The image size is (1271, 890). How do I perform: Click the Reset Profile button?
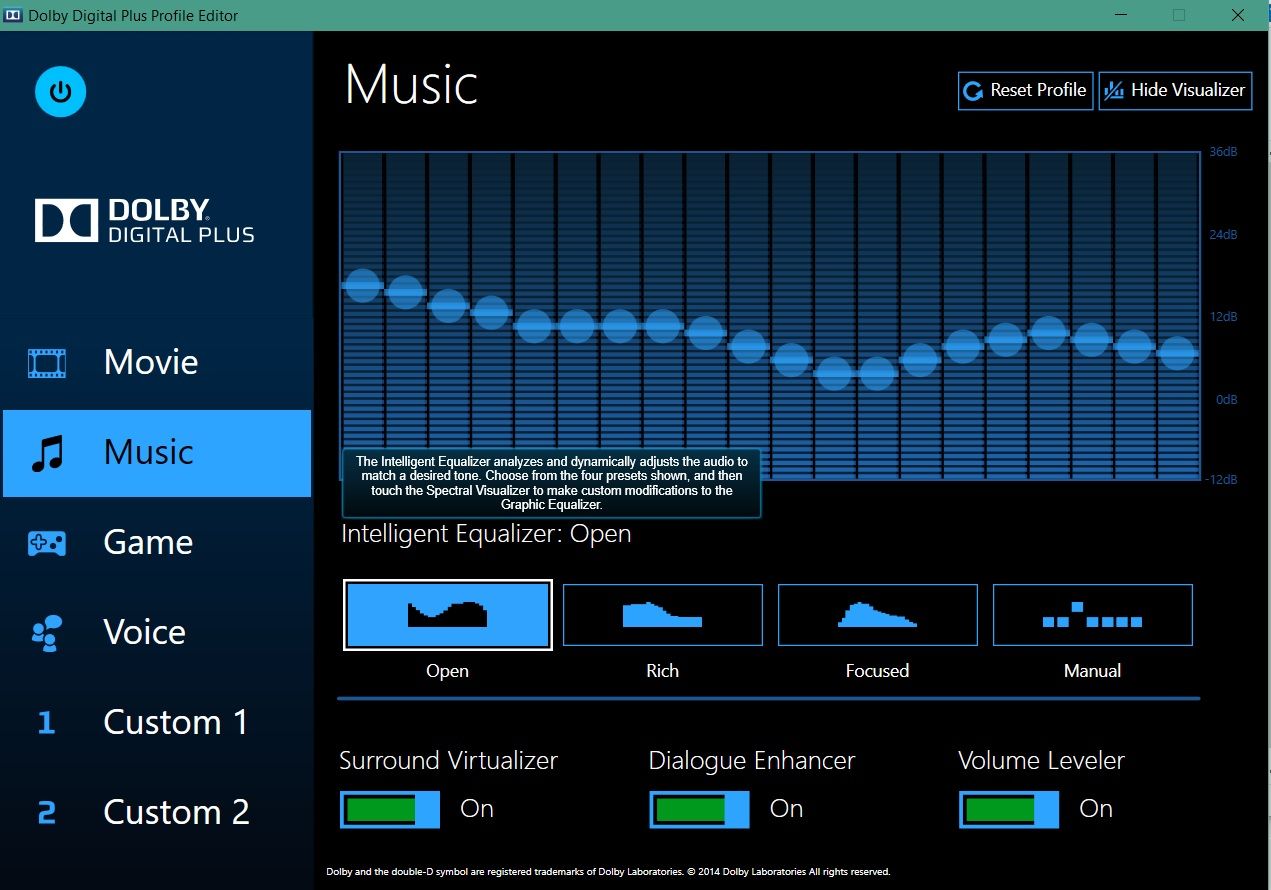pos(1024,90)
